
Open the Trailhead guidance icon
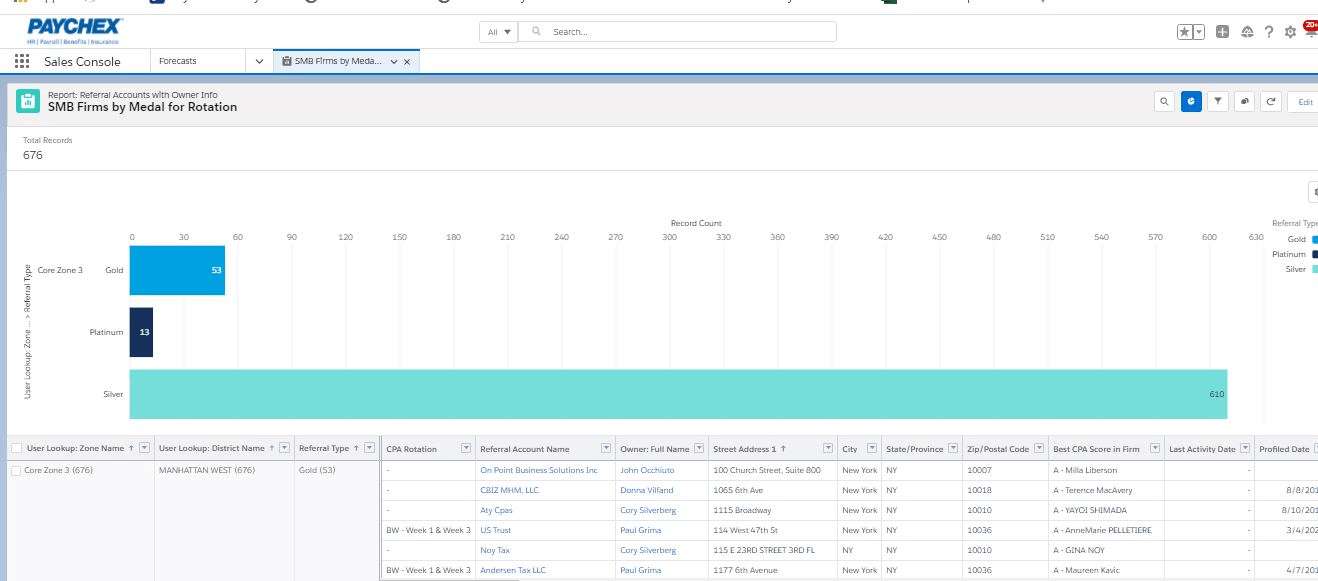pyautogui.click(x=1247, y=32)
